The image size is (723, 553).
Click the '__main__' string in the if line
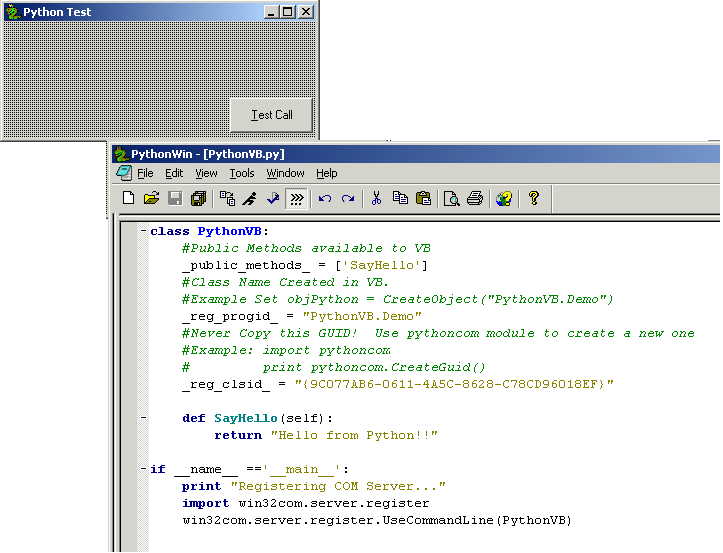coord(302,470)
